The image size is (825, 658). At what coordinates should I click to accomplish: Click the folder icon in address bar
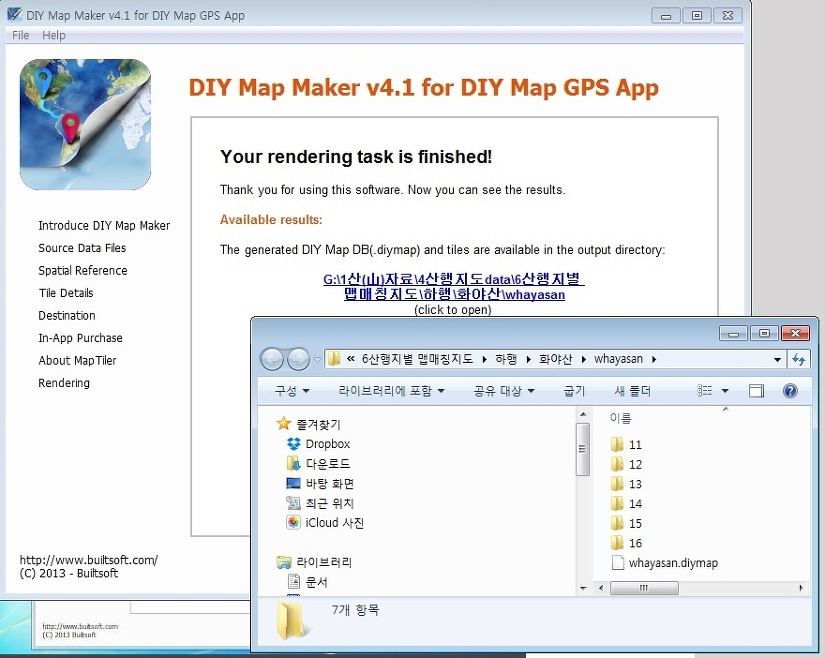334,359
